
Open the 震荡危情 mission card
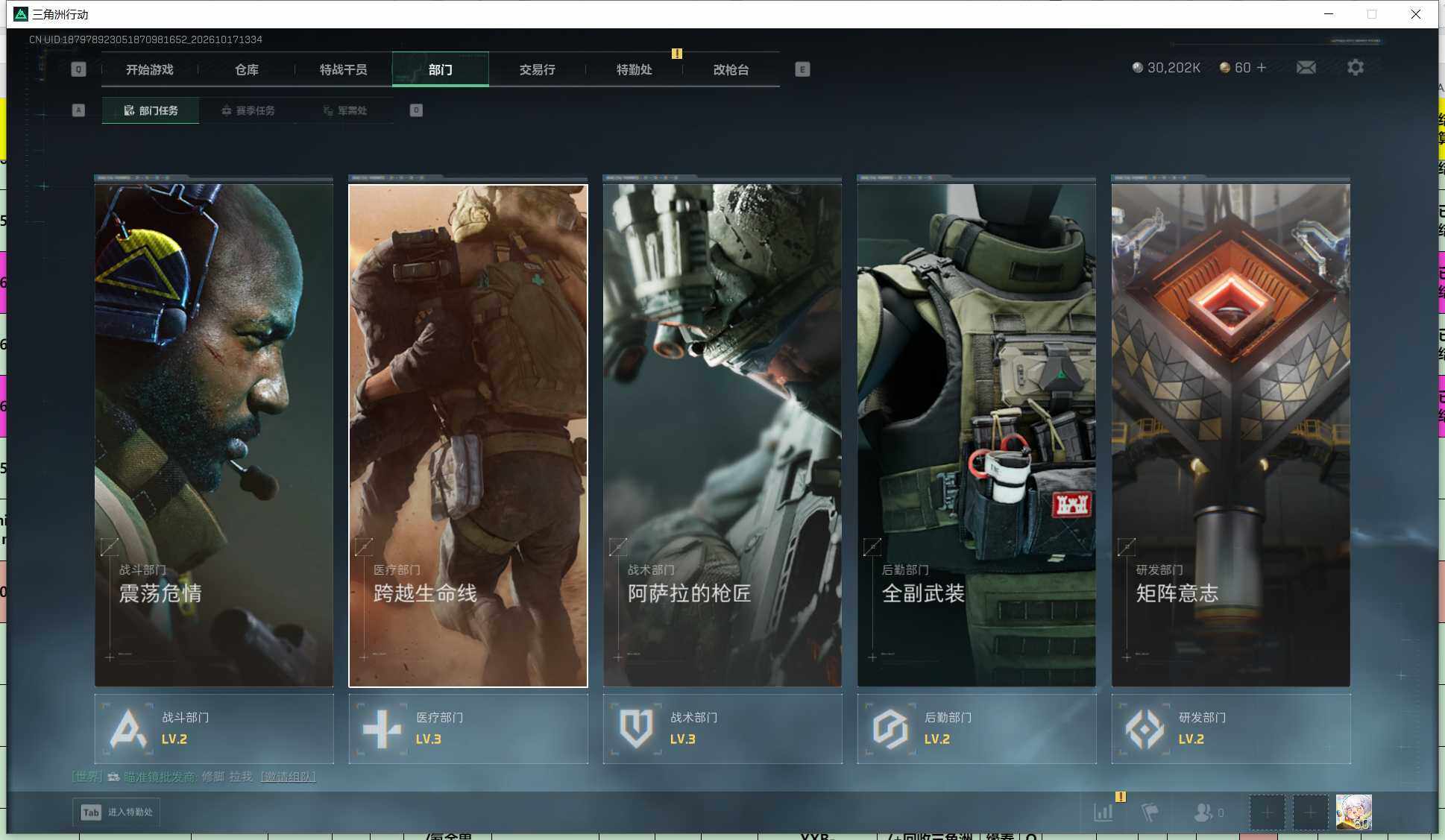214,435
